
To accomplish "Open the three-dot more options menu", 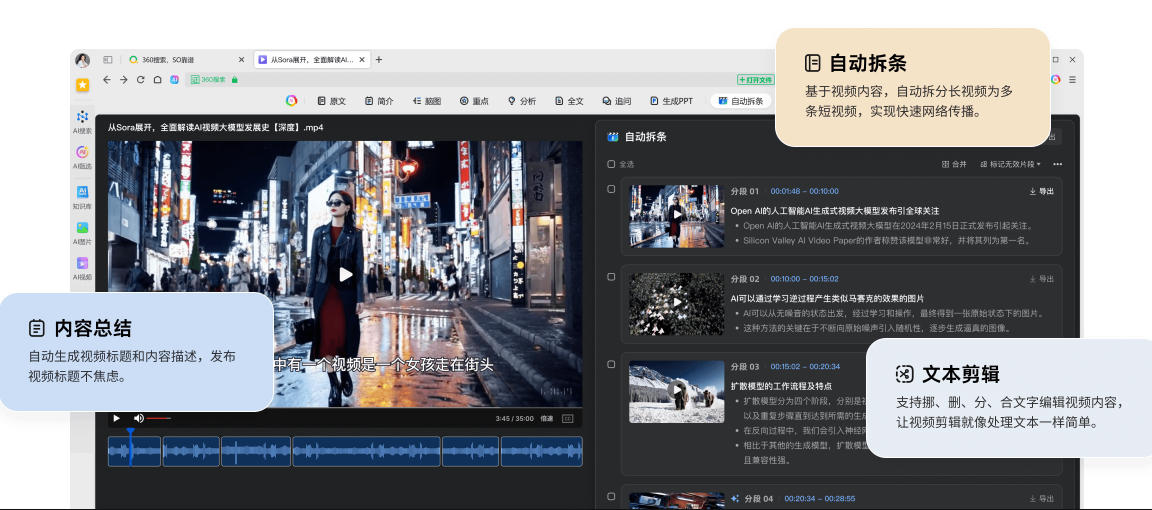I will point(1057,164).
